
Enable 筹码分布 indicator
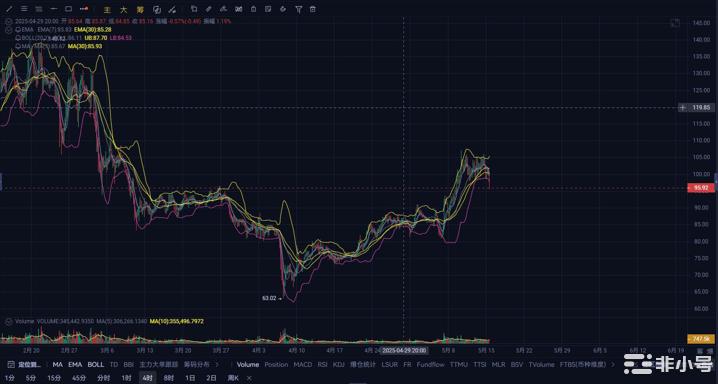pos(196,365)
